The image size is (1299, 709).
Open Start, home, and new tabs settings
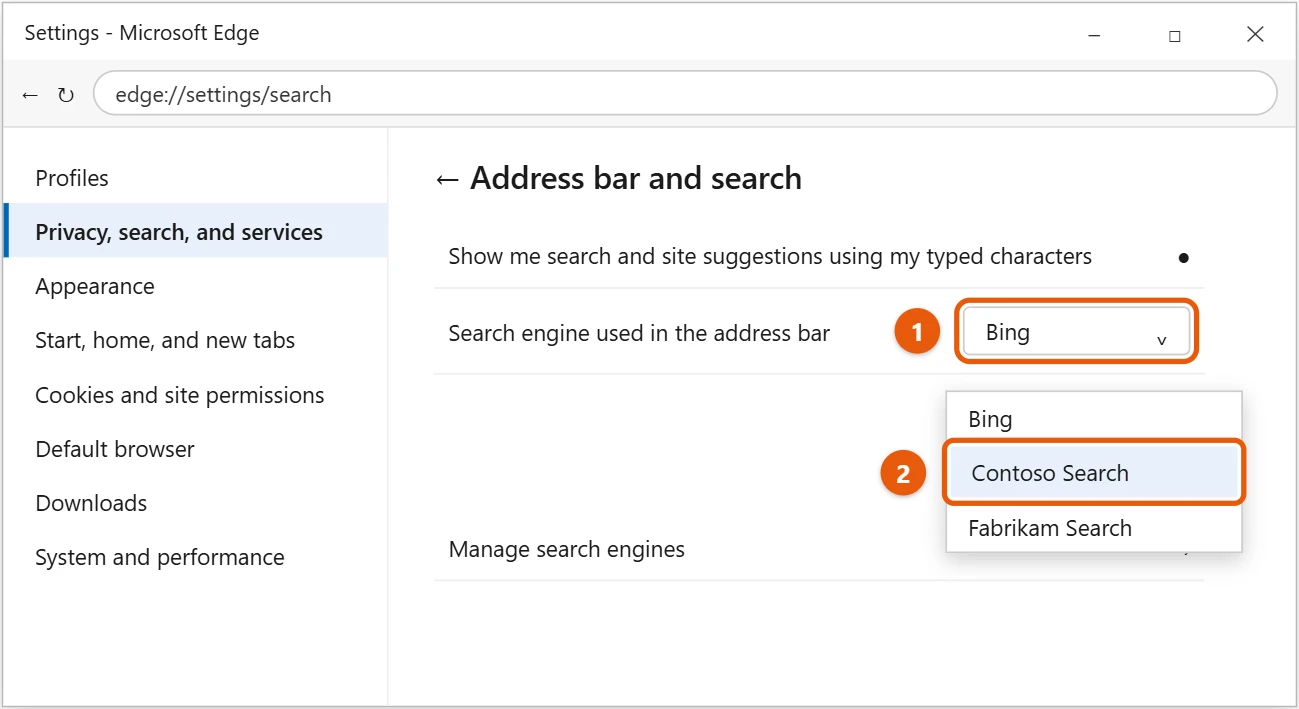pos(196,340)
